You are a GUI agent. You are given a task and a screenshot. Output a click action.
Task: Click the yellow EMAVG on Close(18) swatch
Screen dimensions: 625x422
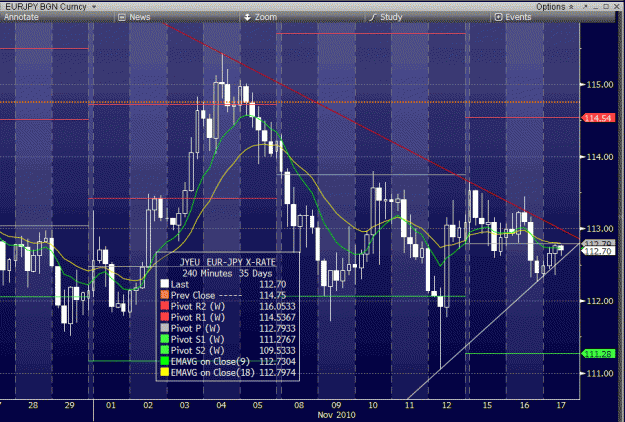[x=165, y=373]
